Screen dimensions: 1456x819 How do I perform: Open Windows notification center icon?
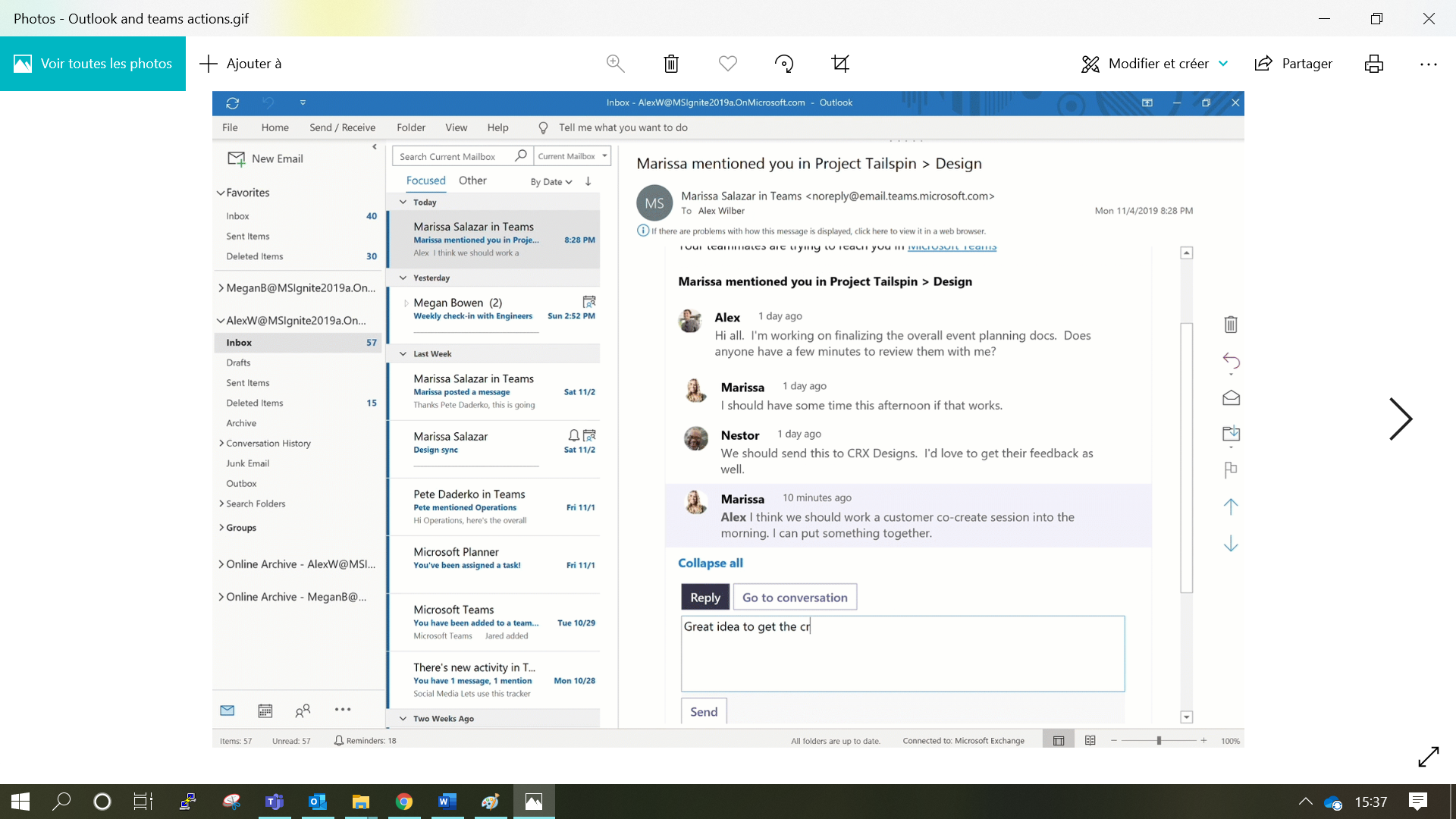1418,802
